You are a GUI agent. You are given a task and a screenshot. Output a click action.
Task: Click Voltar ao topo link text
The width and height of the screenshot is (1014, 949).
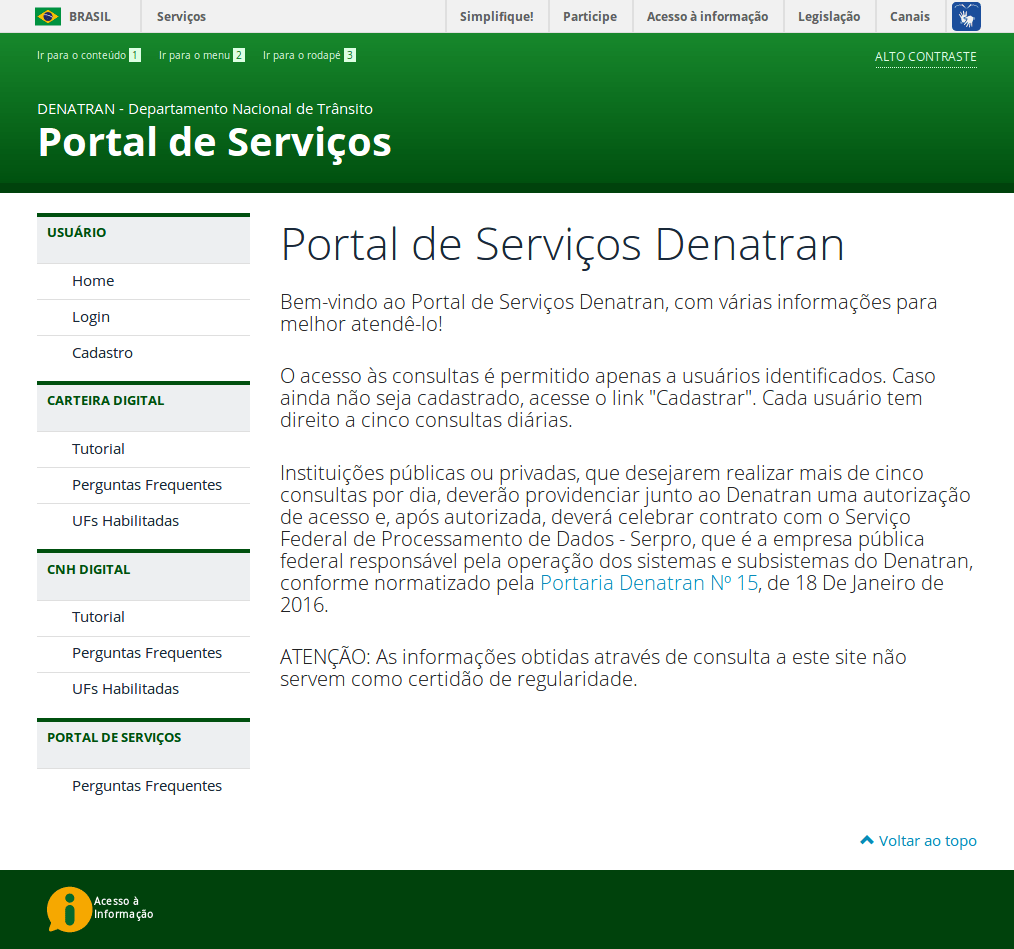pyautogui.click(x=927, y=840)
